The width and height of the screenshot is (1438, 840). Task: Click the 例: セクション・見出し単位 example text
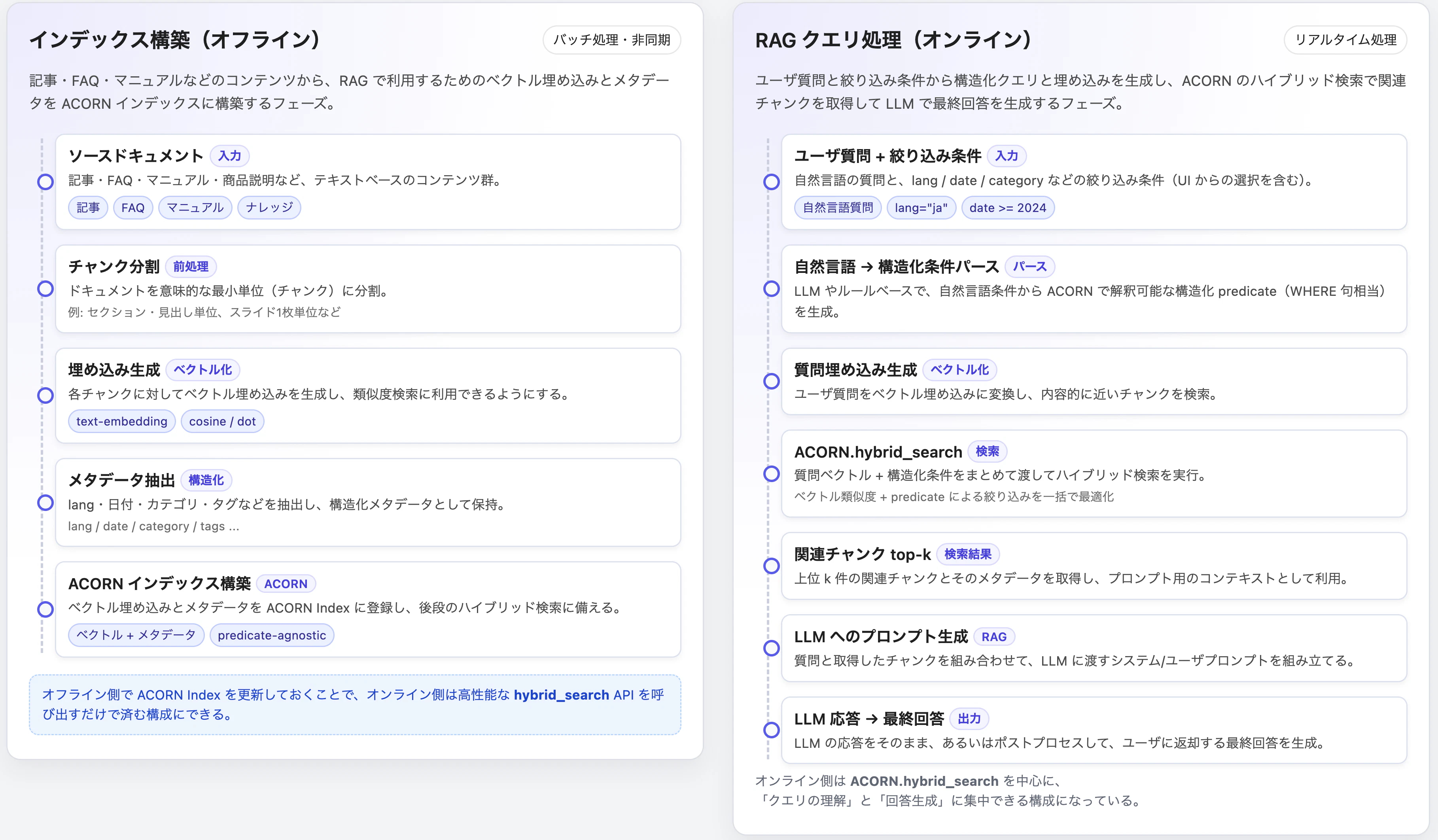tap(204, 312)
